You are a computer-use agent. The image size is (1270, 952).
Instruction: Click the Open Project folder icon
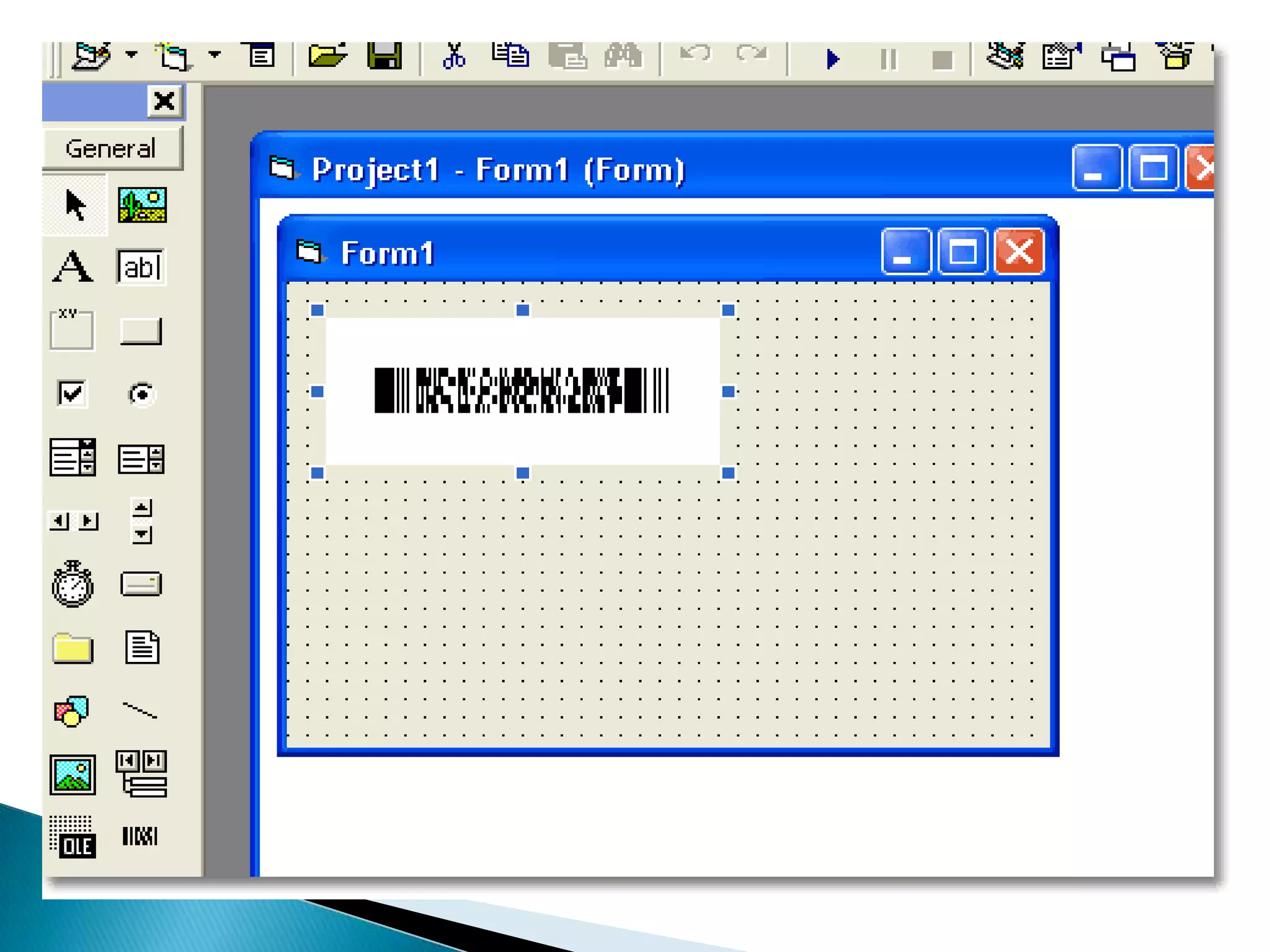[327, 56]
